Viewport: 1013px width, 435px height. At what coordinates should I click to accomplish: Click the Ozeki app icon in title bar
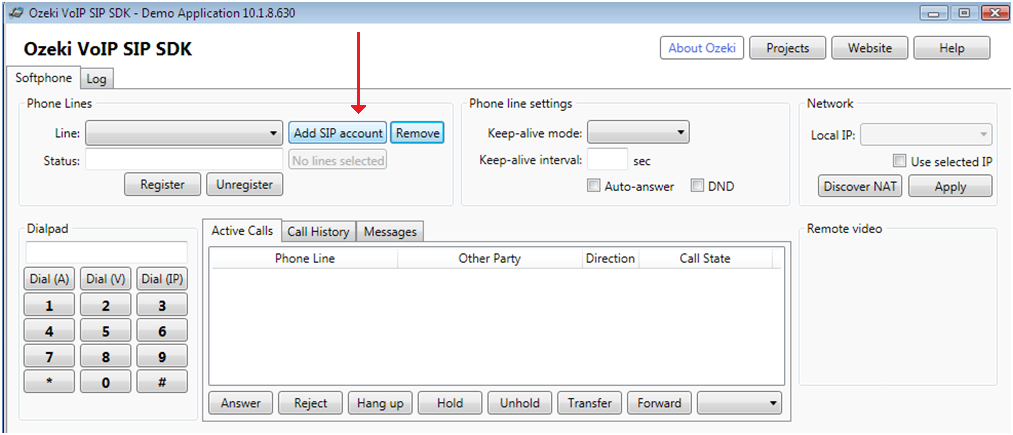click(16, 14)
